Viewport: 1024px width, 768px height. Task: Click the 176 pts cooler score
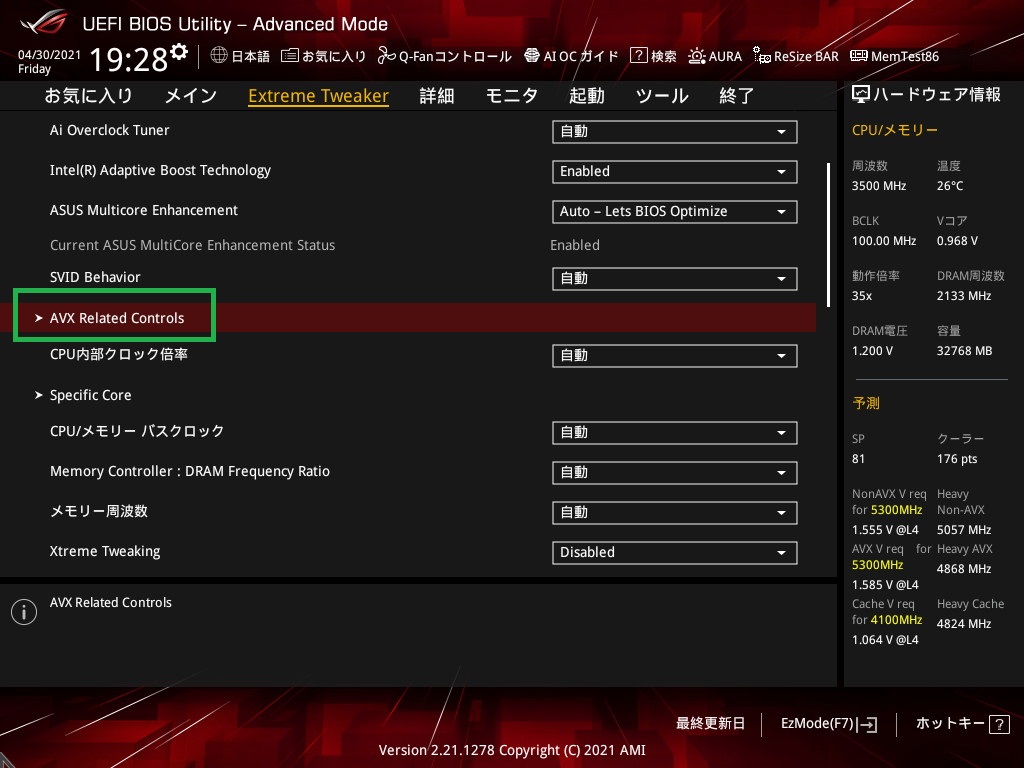pyautogui.click(x=957, y=459)
